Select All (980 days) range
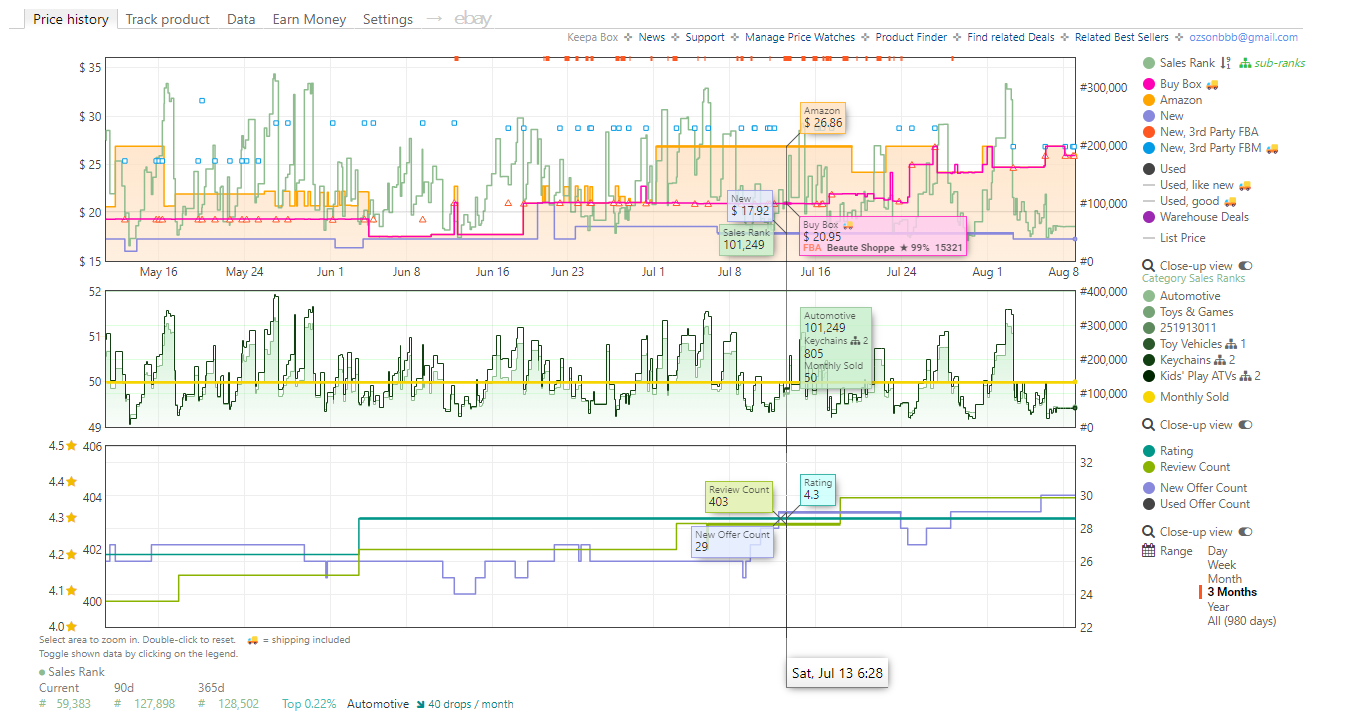The width and height of the screenshot is (1349, 711). [1241, 620]
